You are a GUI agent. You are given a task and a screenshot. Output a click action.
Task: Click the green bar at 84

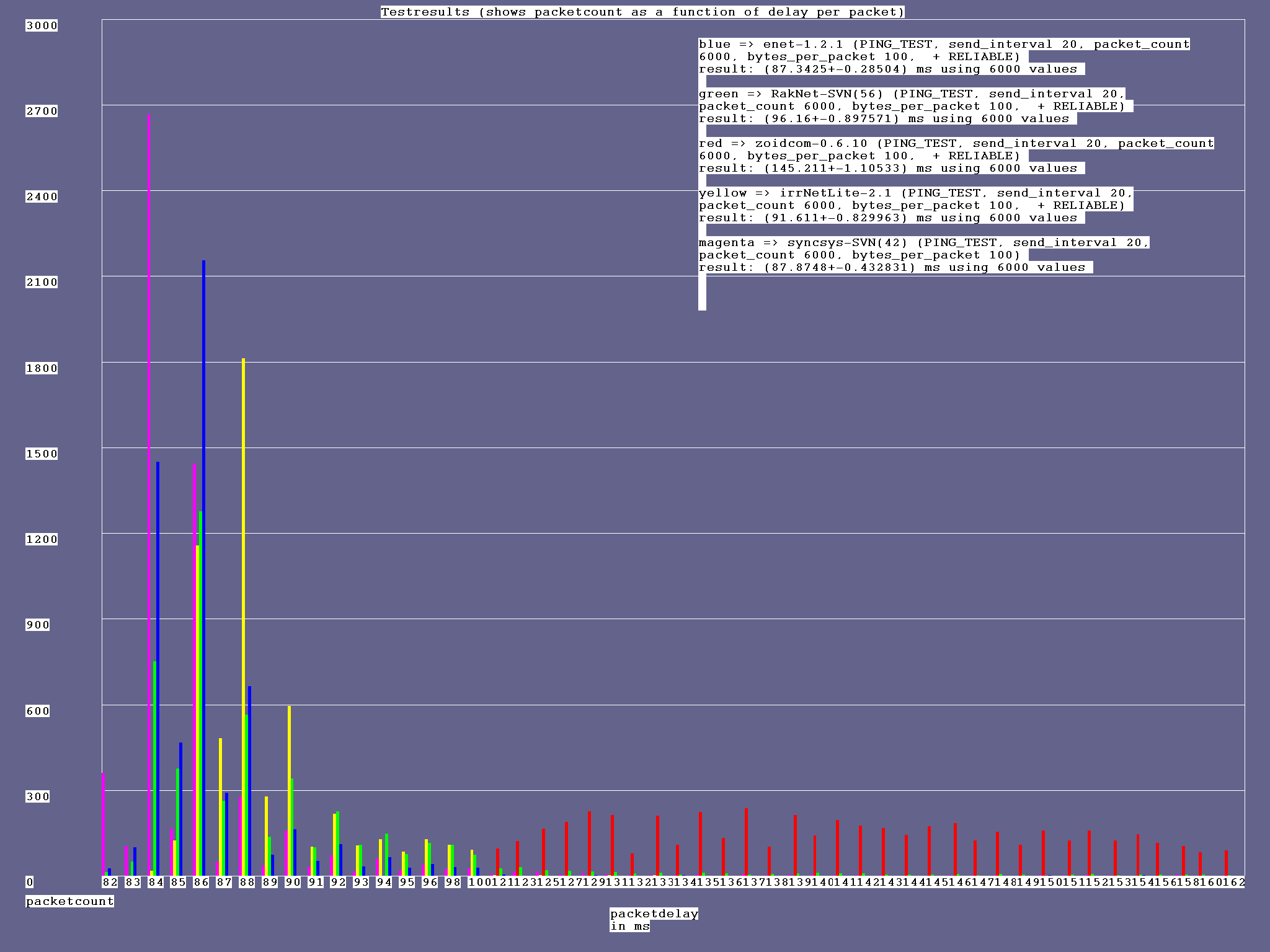pos(154,769)
